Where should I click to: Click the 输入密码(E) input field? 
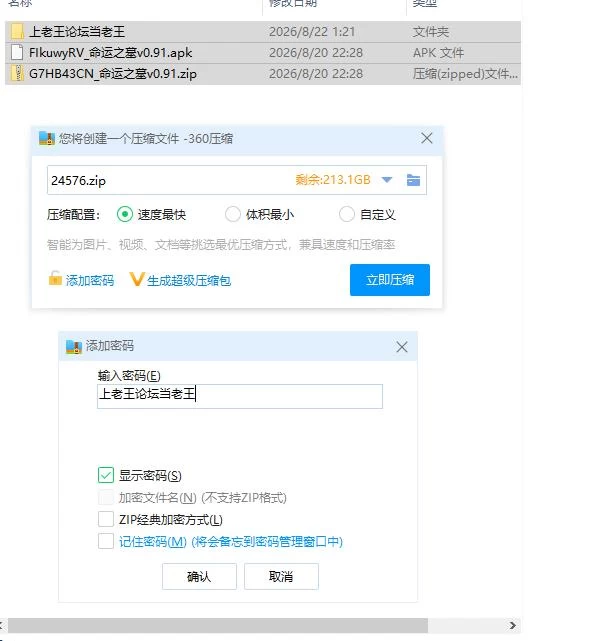coord(240,396)
